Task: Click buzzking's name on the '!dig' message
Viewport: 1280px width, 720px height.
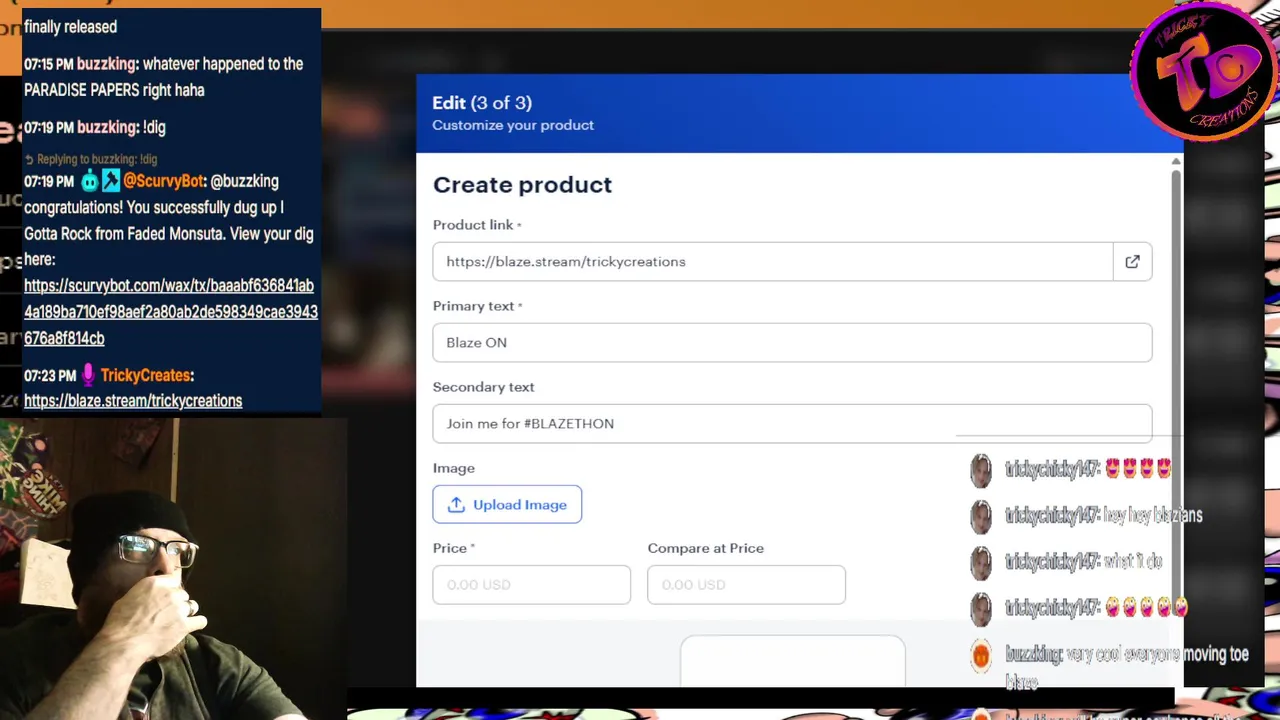Action: coord(107,127)
